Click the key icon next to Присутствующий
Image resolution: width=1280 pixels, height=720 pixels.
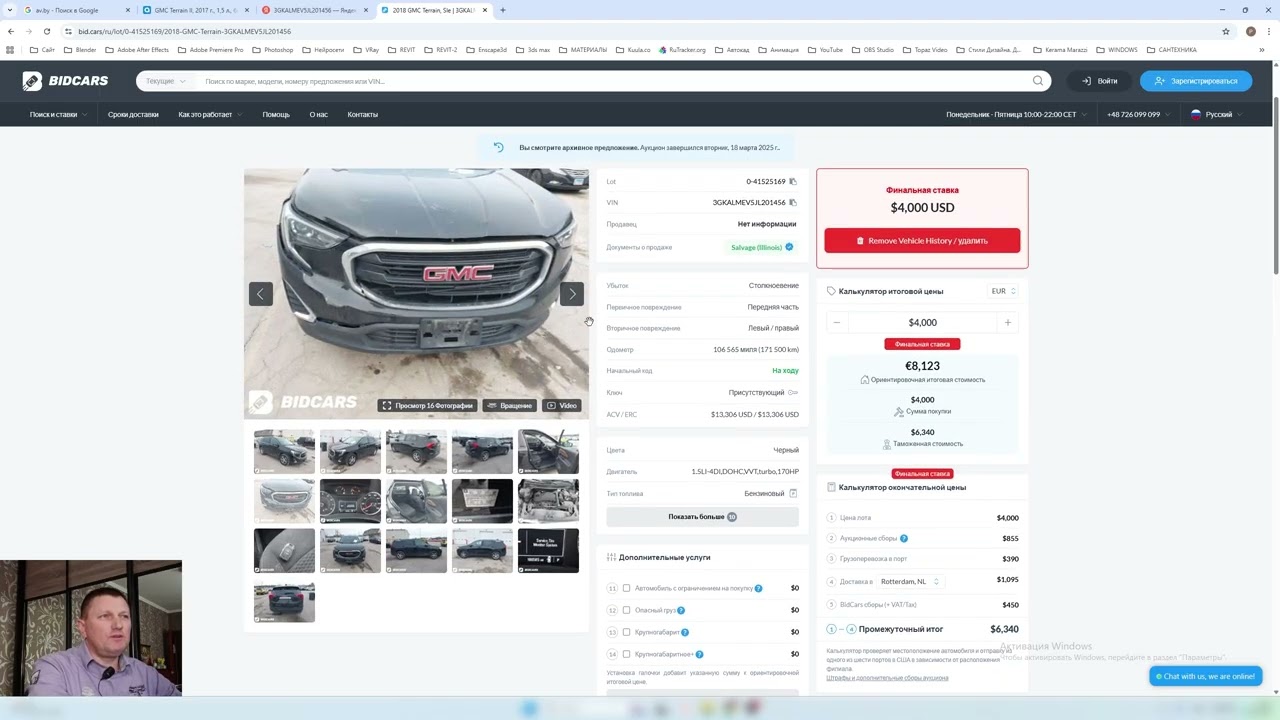click(x=793, y=393)
